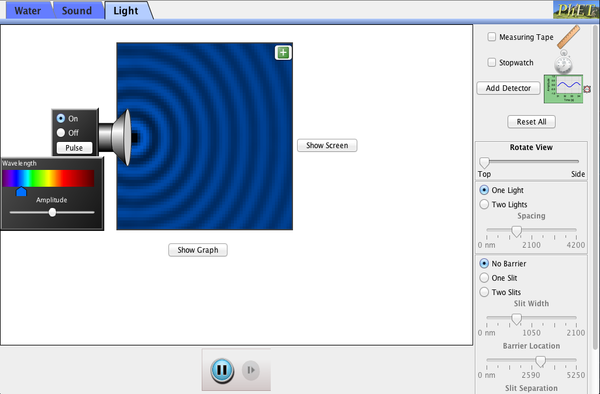Screen dimensions: 600x394
Task: Click the detector graph thumbnail
Action: pos(563,89)
